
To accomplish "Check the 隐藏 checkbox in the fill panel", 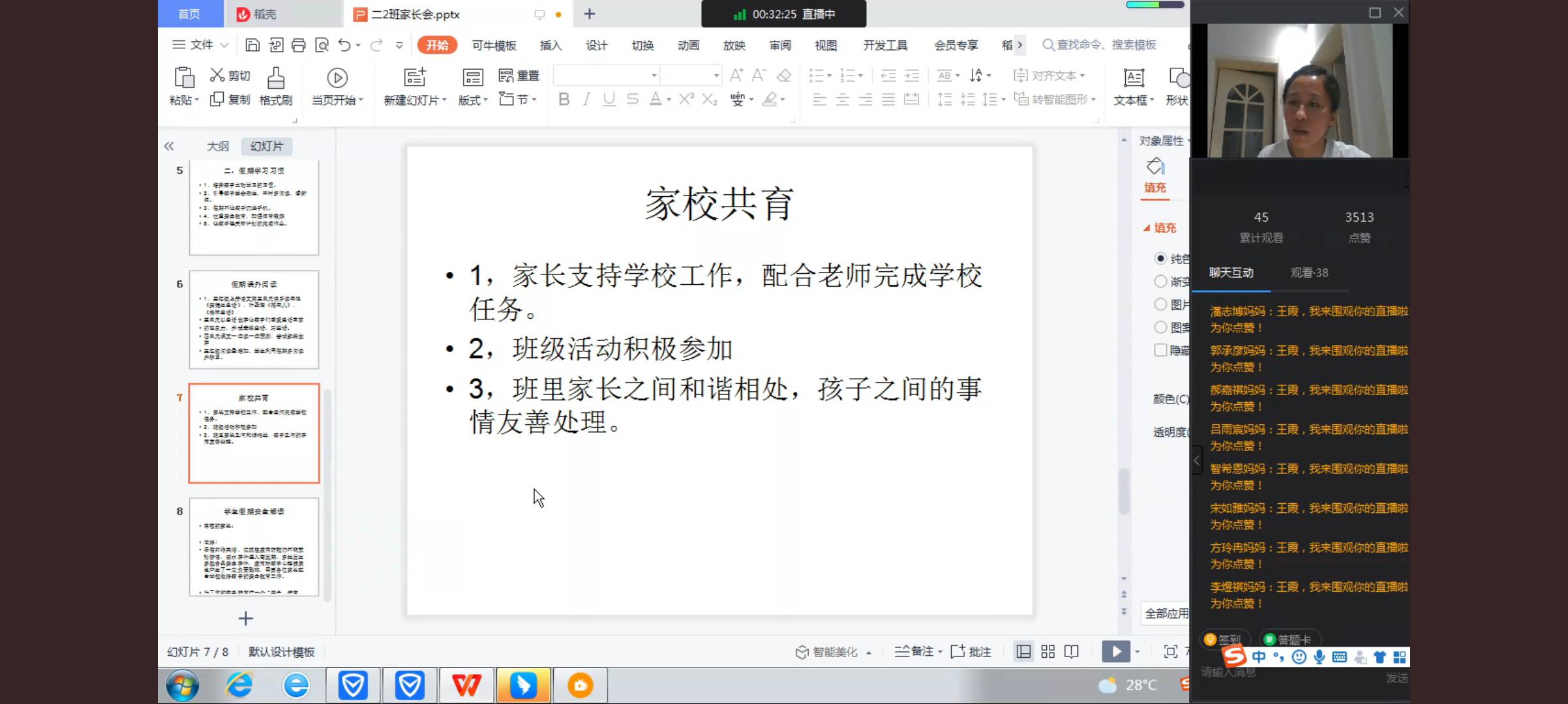I will pos(1160,350).
